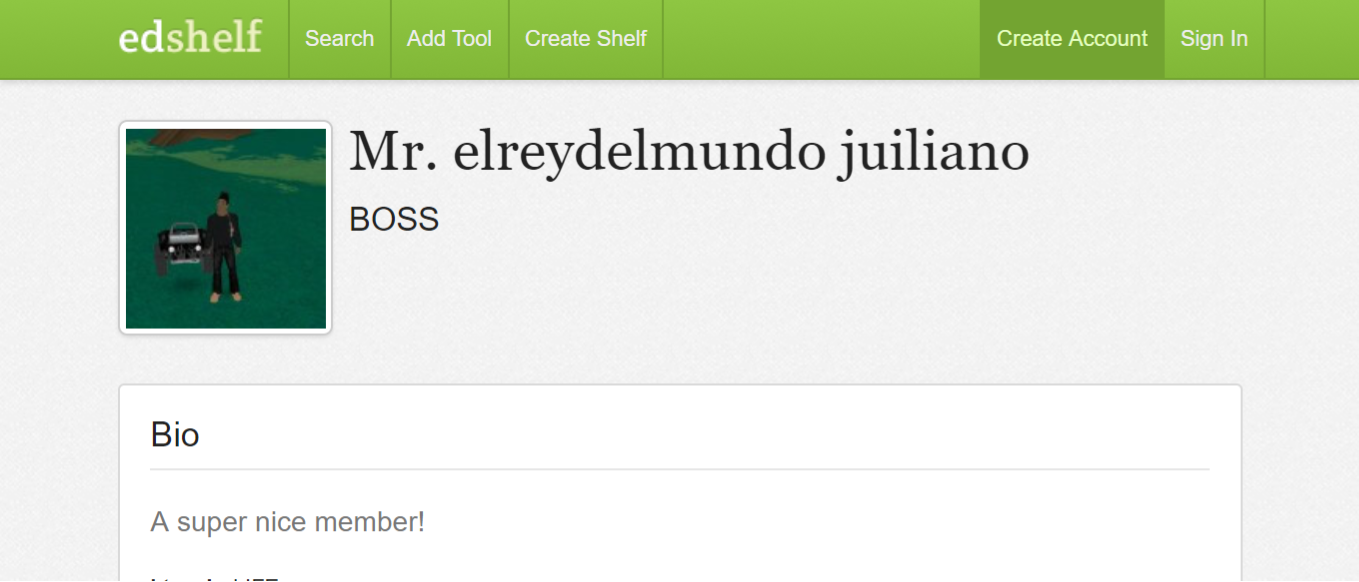Click the Bio section heading
This screenshot has height=582, width=1359.
pyautogui.click(x=175, y=435)
